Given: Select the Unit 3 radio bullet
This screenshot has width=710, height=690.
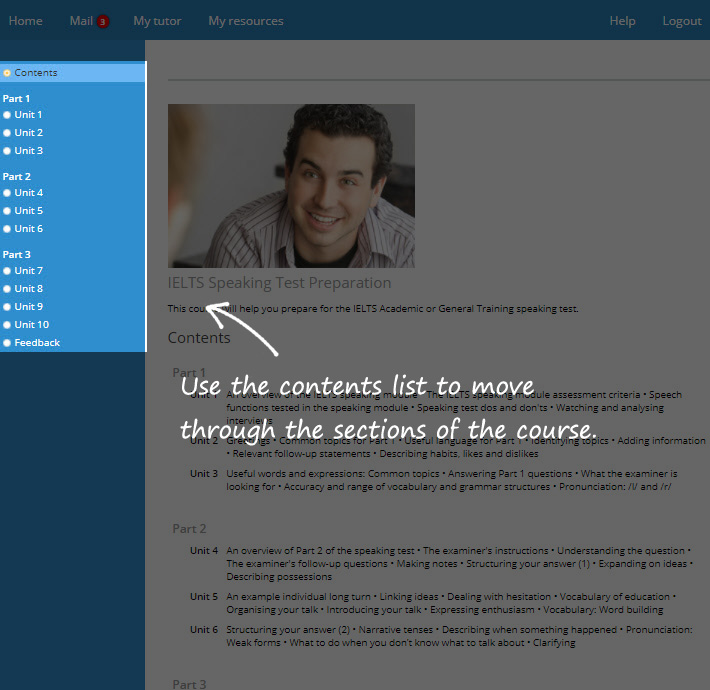Looking at the screenshot, I should point(7,151).
